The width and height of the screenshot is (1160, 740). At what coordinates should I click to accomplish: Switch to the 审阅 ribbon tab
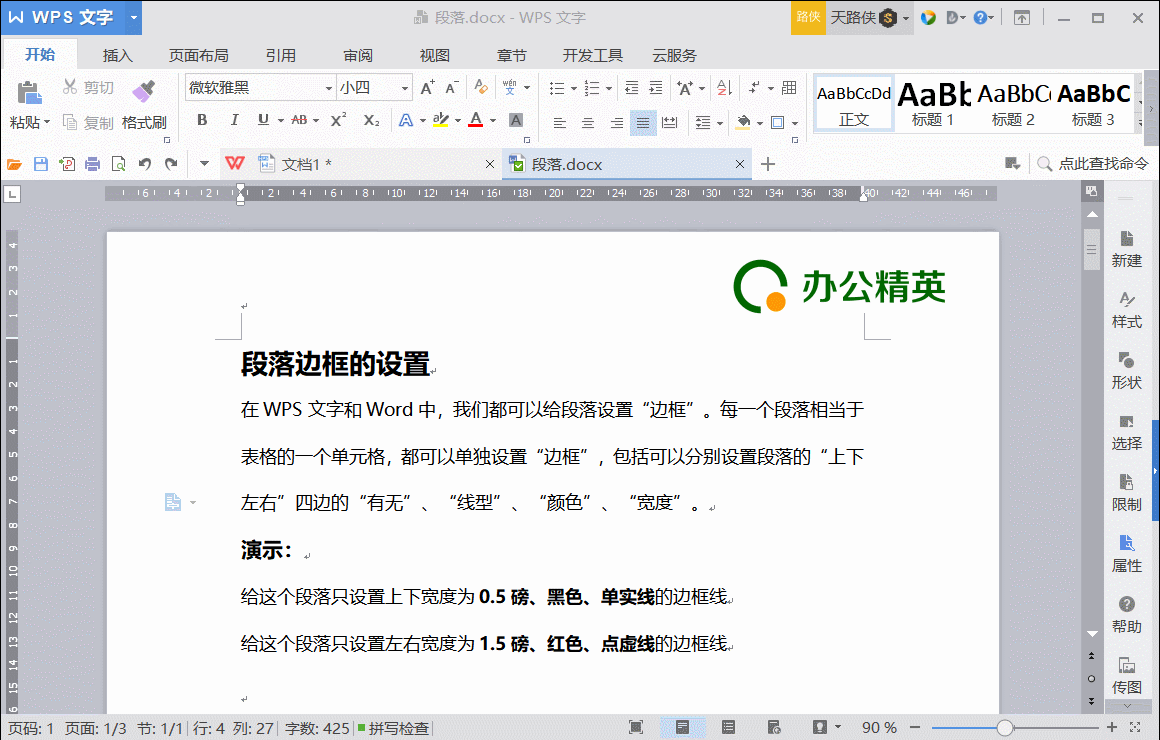point(358,56)
